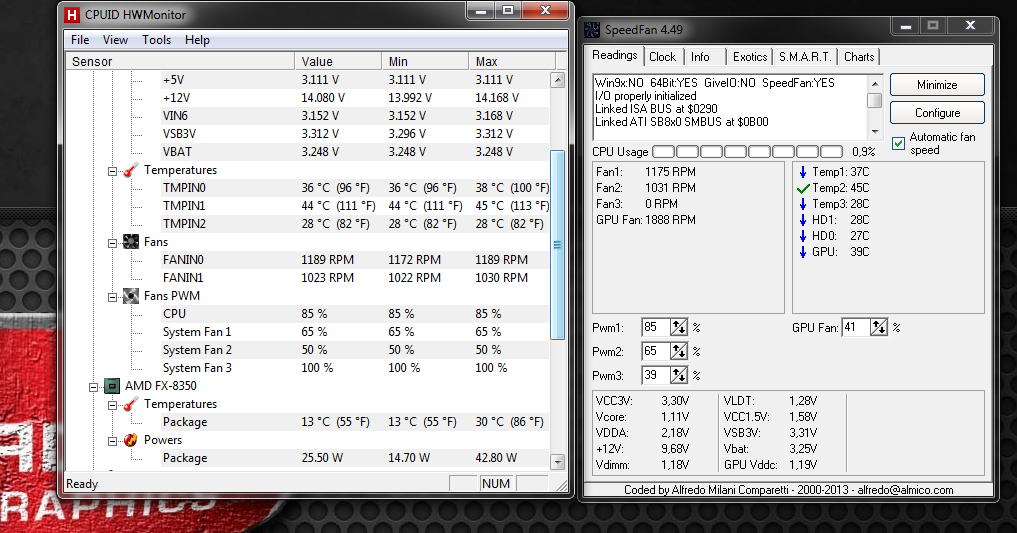Click the Configure button in SpeedFan
This screenshot has height=533, width=1017.
[x=937, y=113]
